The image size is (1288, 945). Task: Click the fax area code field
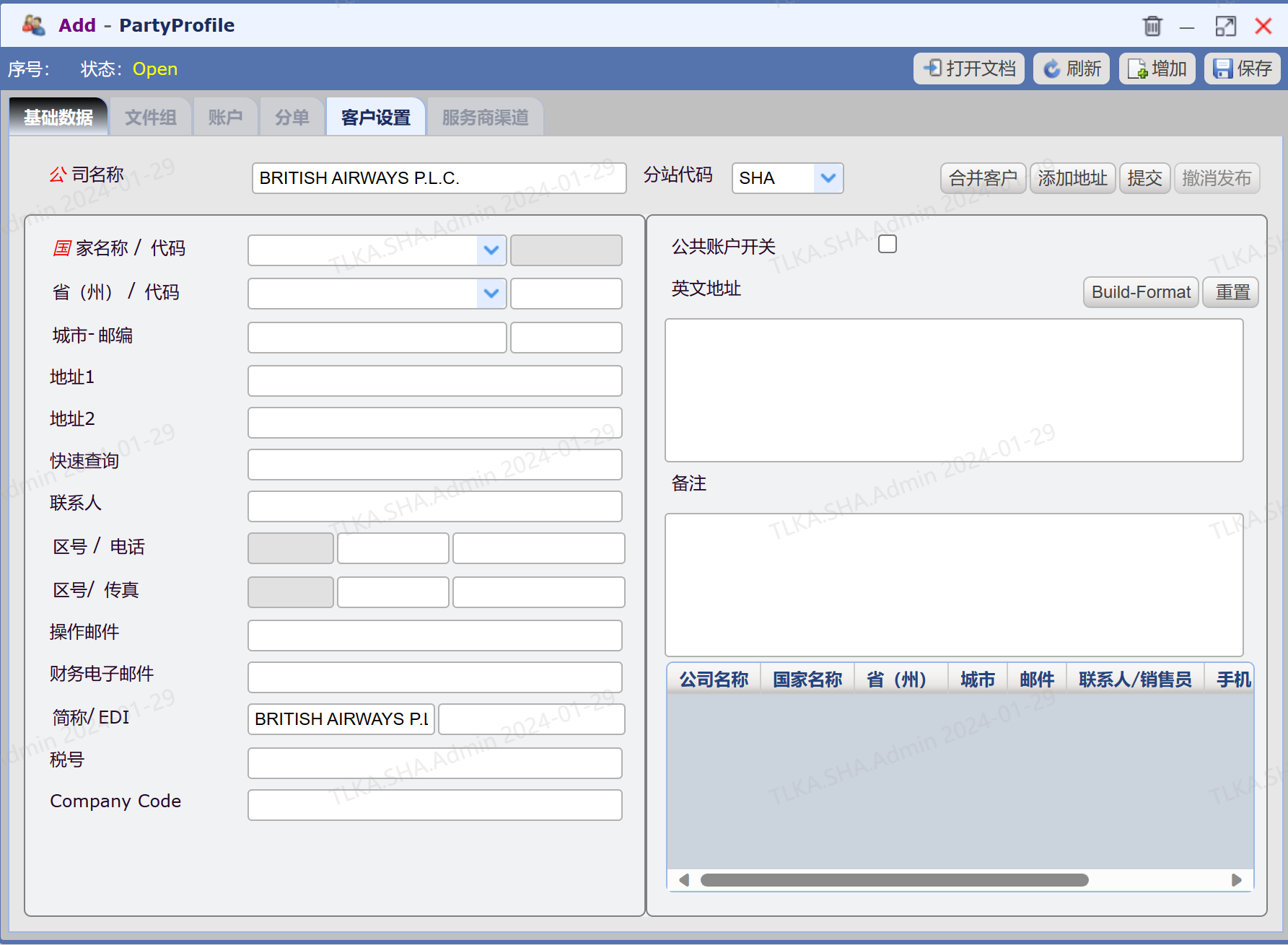(x=393, y=592)
